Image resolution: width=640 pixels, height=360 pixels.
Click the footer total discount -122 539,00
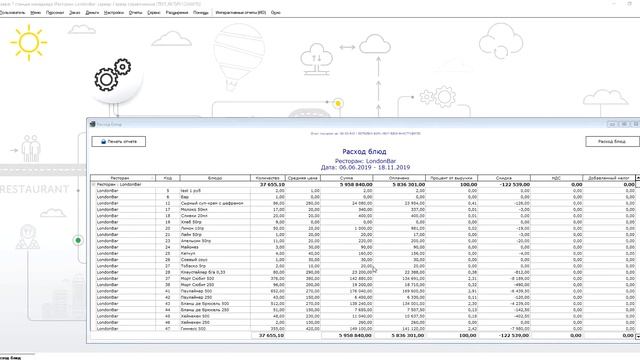tap(513, 336)
